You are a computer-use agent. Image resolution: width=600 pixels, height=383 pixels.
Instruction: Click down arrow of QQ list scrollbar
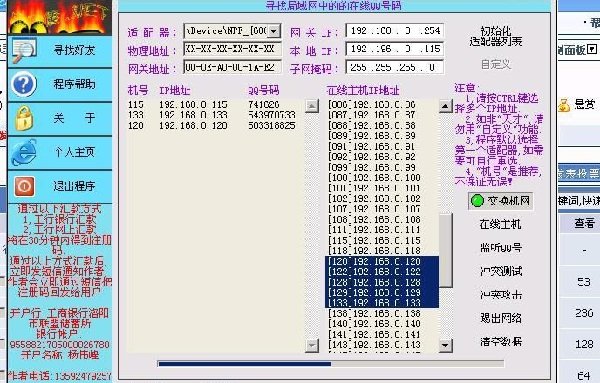coord(312,346)
